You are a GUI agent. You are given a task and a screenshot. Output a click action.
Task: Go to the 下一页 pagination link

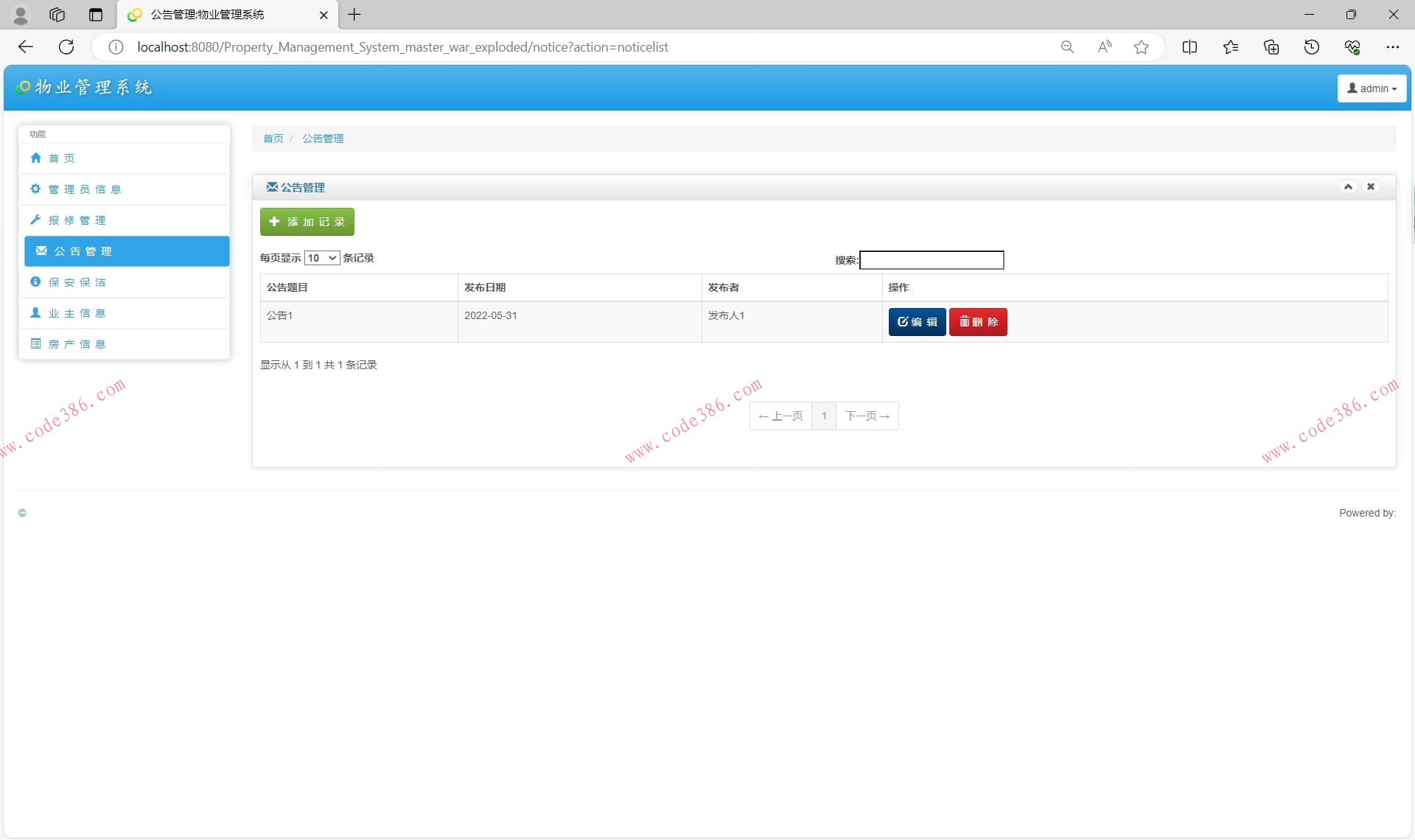(x=867, y=416)
